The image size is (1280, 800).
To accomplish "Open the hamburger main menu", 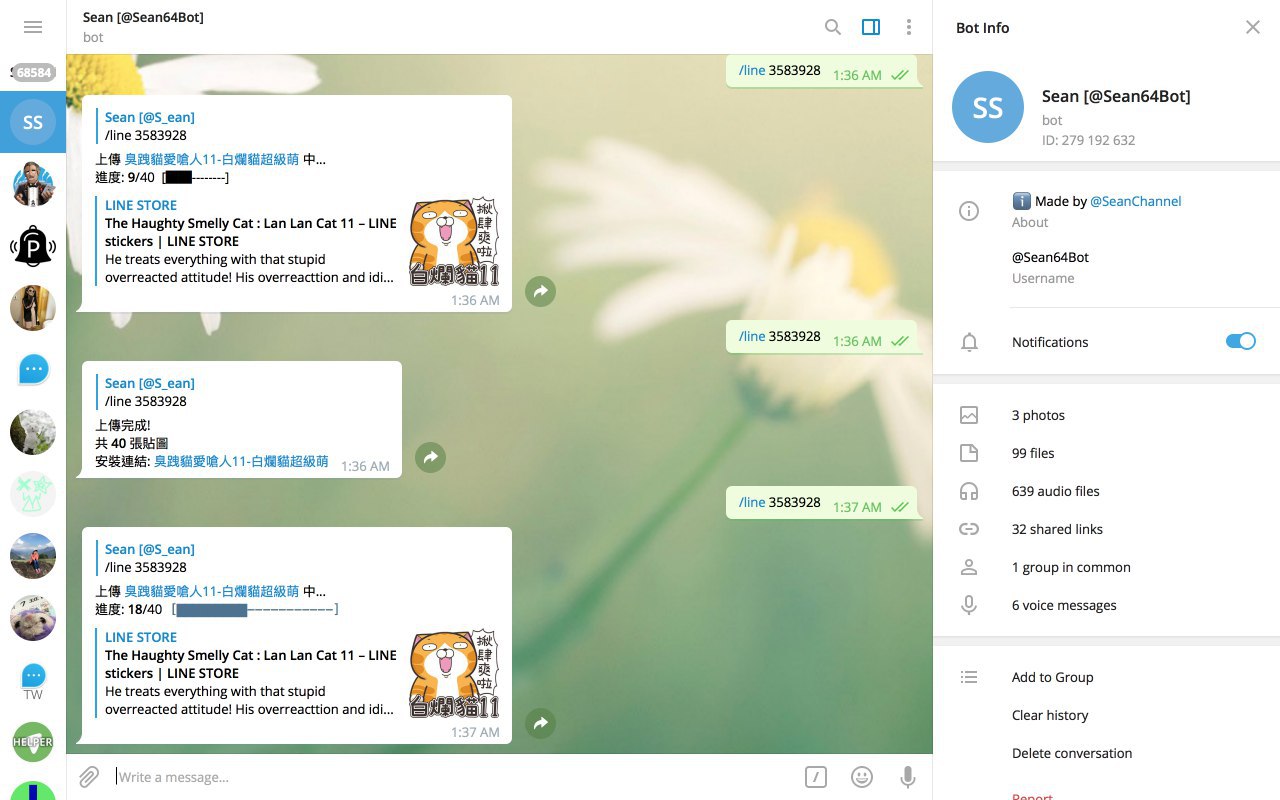I will point(33,27).
